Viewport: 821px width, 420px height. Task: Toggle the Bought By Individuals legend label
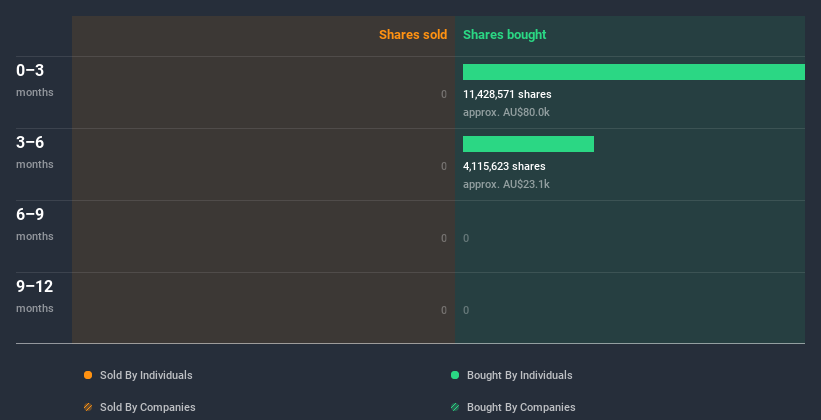pos(519,375)
